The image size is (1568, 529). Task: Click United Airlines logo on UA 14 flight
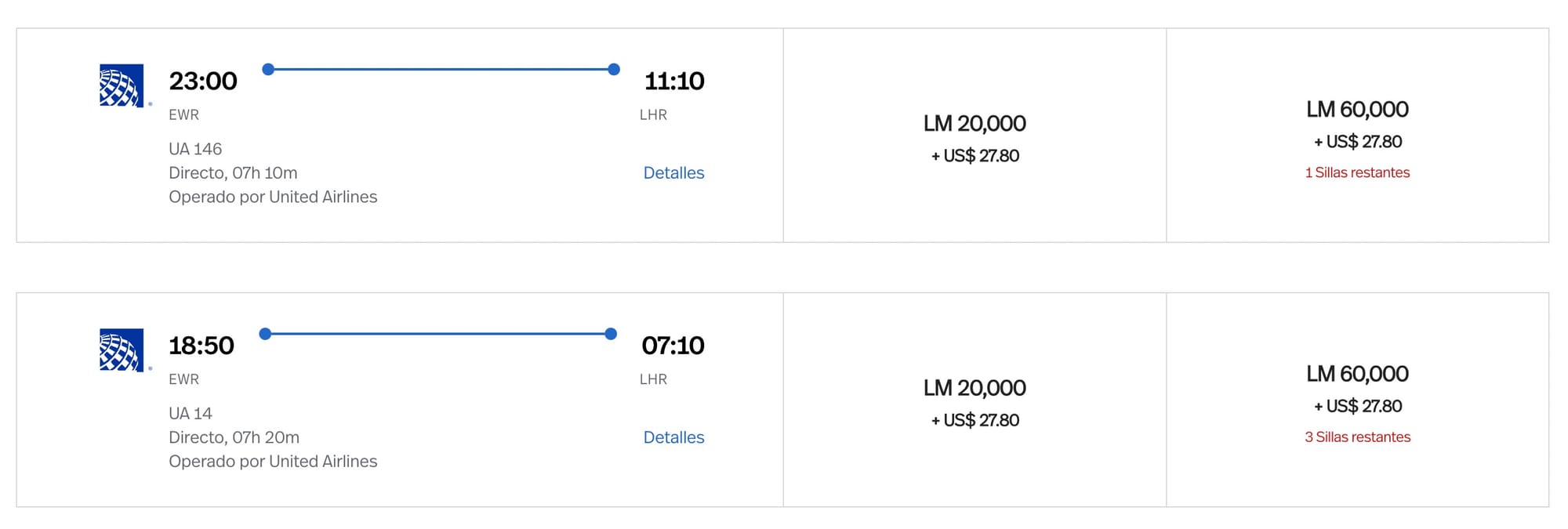click(122, 350)
